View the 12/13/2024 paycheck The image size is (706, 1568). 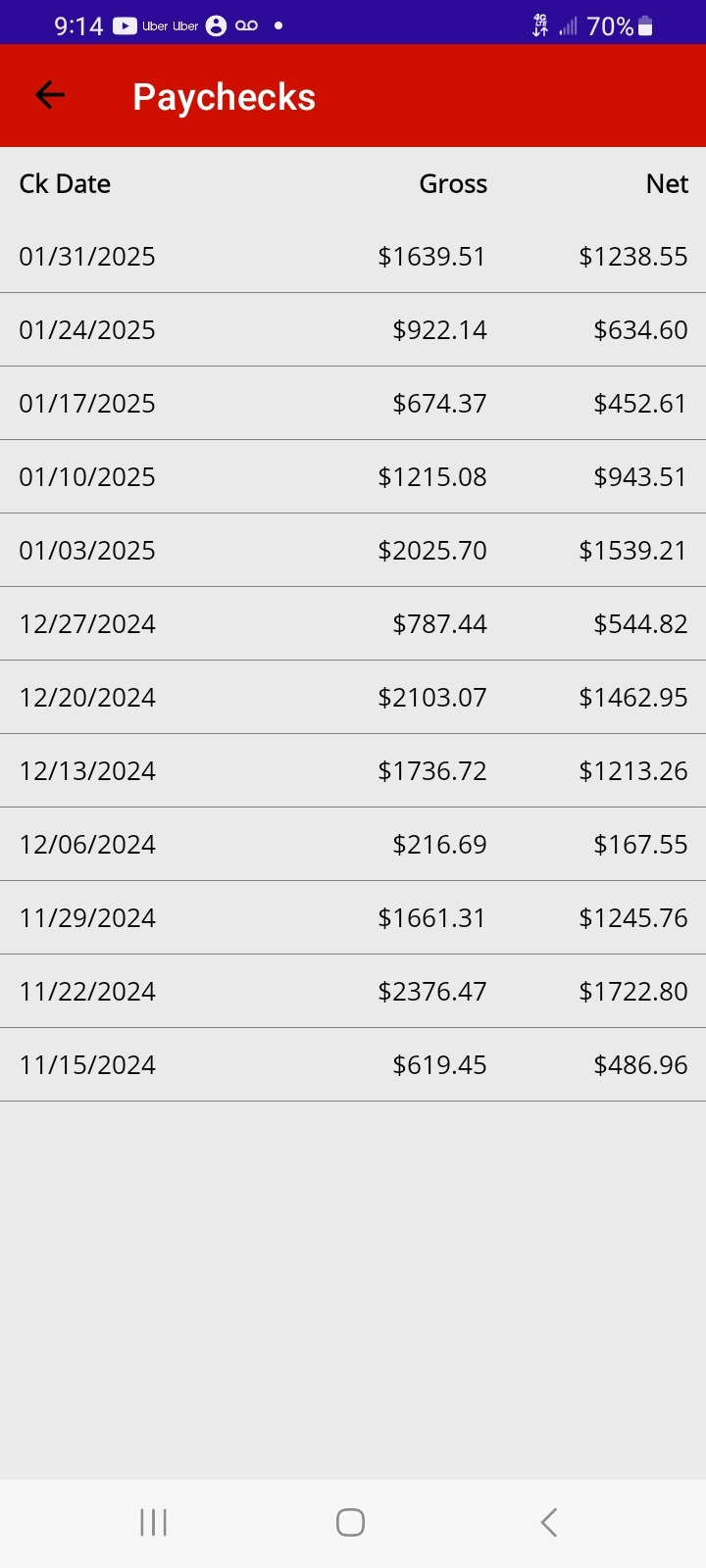(353, 771)
